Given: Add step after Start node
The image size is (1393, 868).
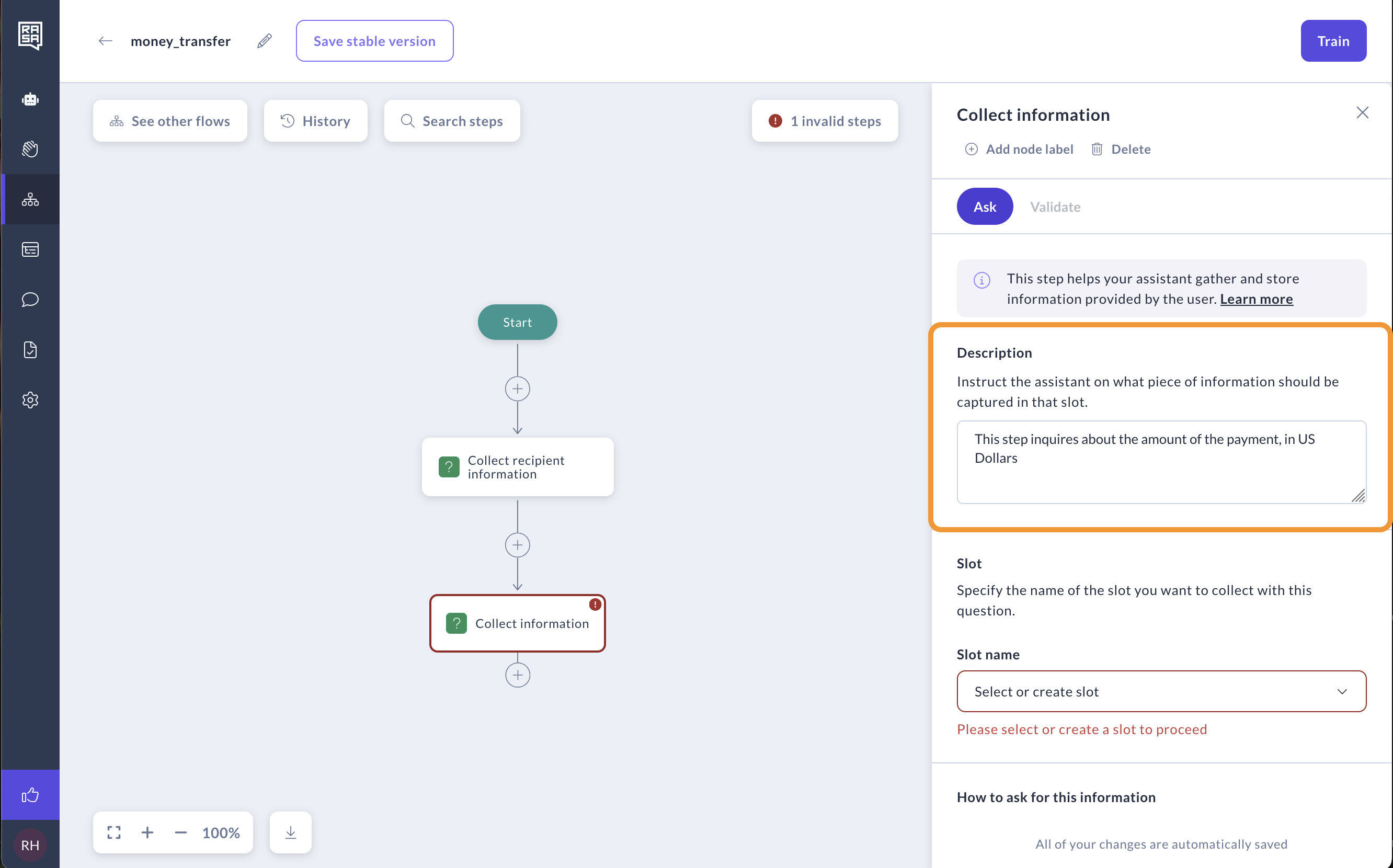Looking at the screenshot, I should [517, 389].
